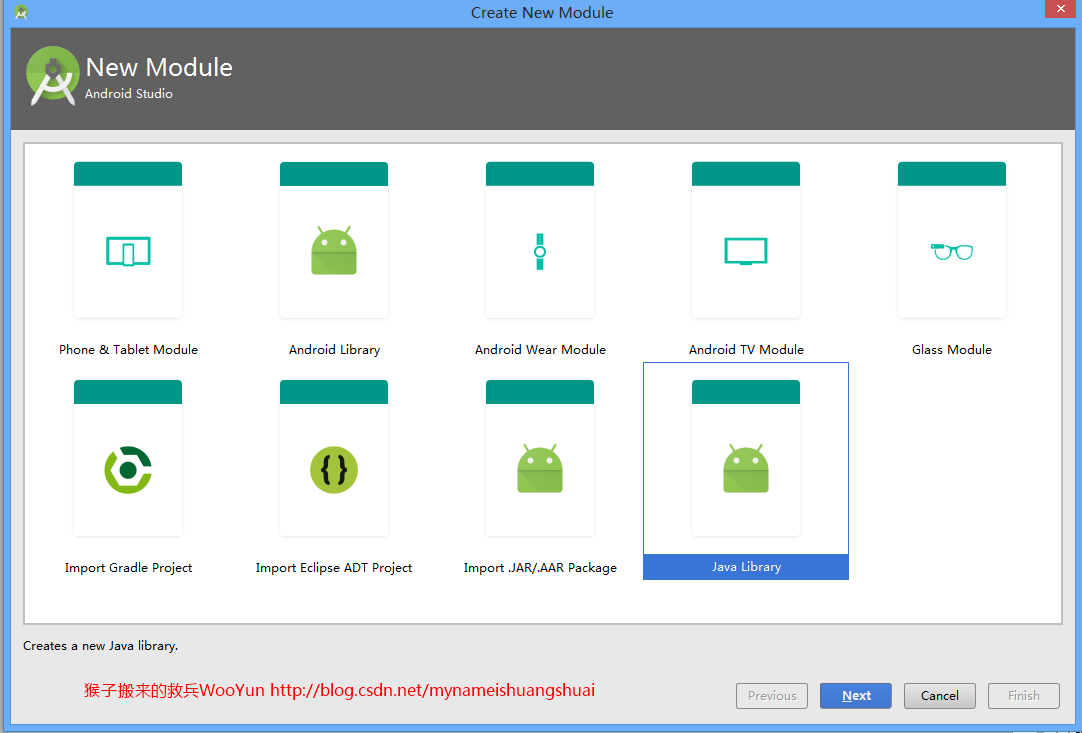Choose the Glass Module glasses icon
The image size is (1082, 733).
(x=952, y=251)
